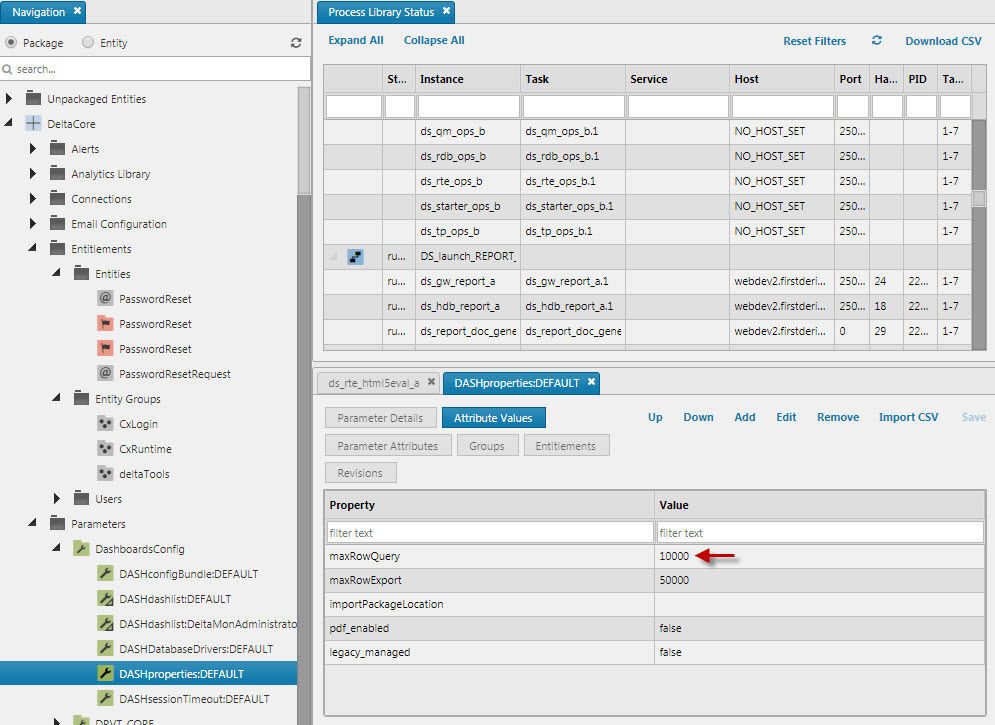The width and height of the screenshot is (995, 725).
Task: Click the DashboardsConfig wrench folder icon
Action: point(81,549)
